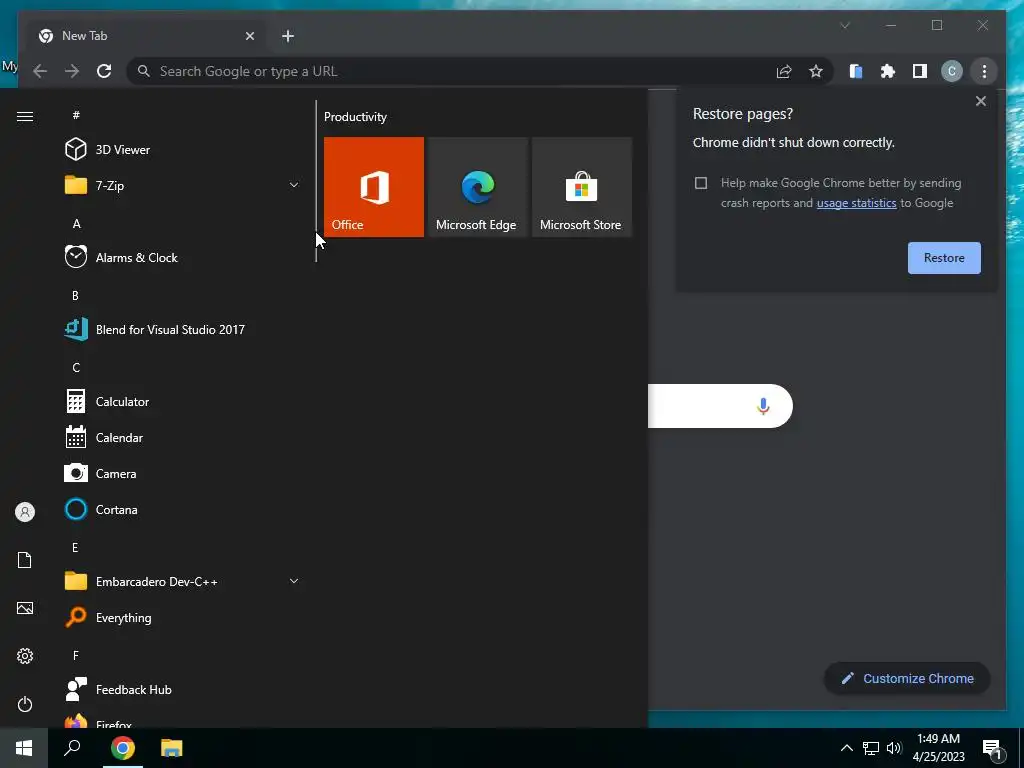Open Feedback Hub
The image size is (1024, 768).
pos(182,690)
